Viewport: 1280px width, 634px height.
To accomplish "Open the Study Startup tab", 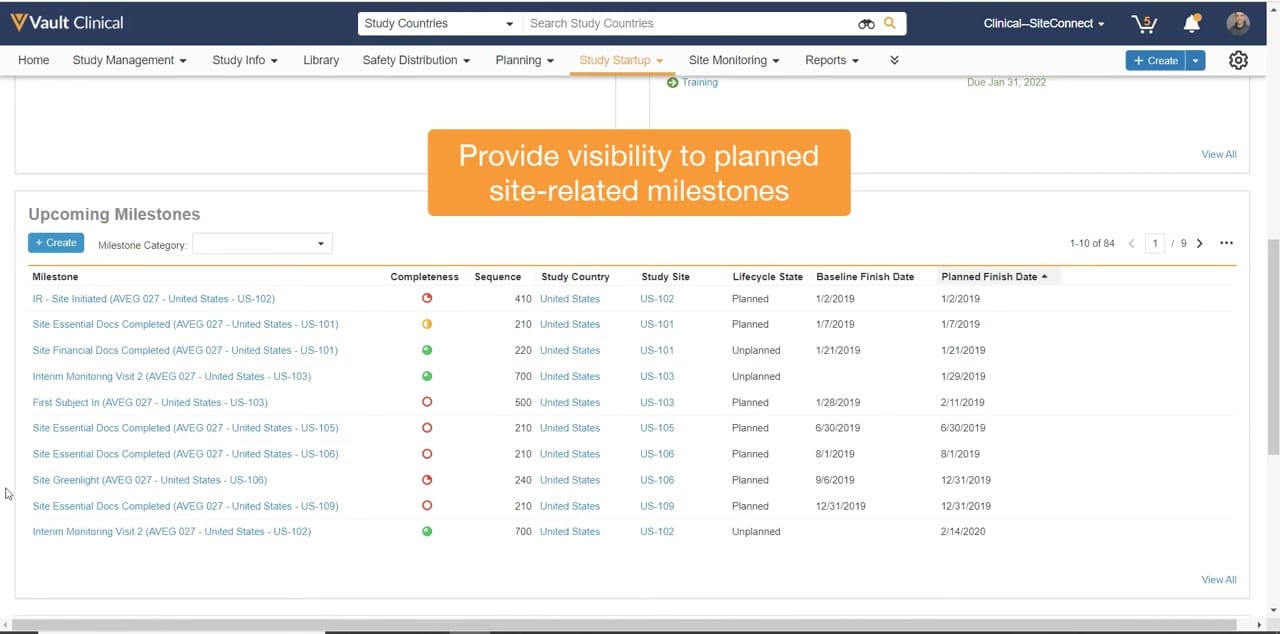I will tap(621, 60).
